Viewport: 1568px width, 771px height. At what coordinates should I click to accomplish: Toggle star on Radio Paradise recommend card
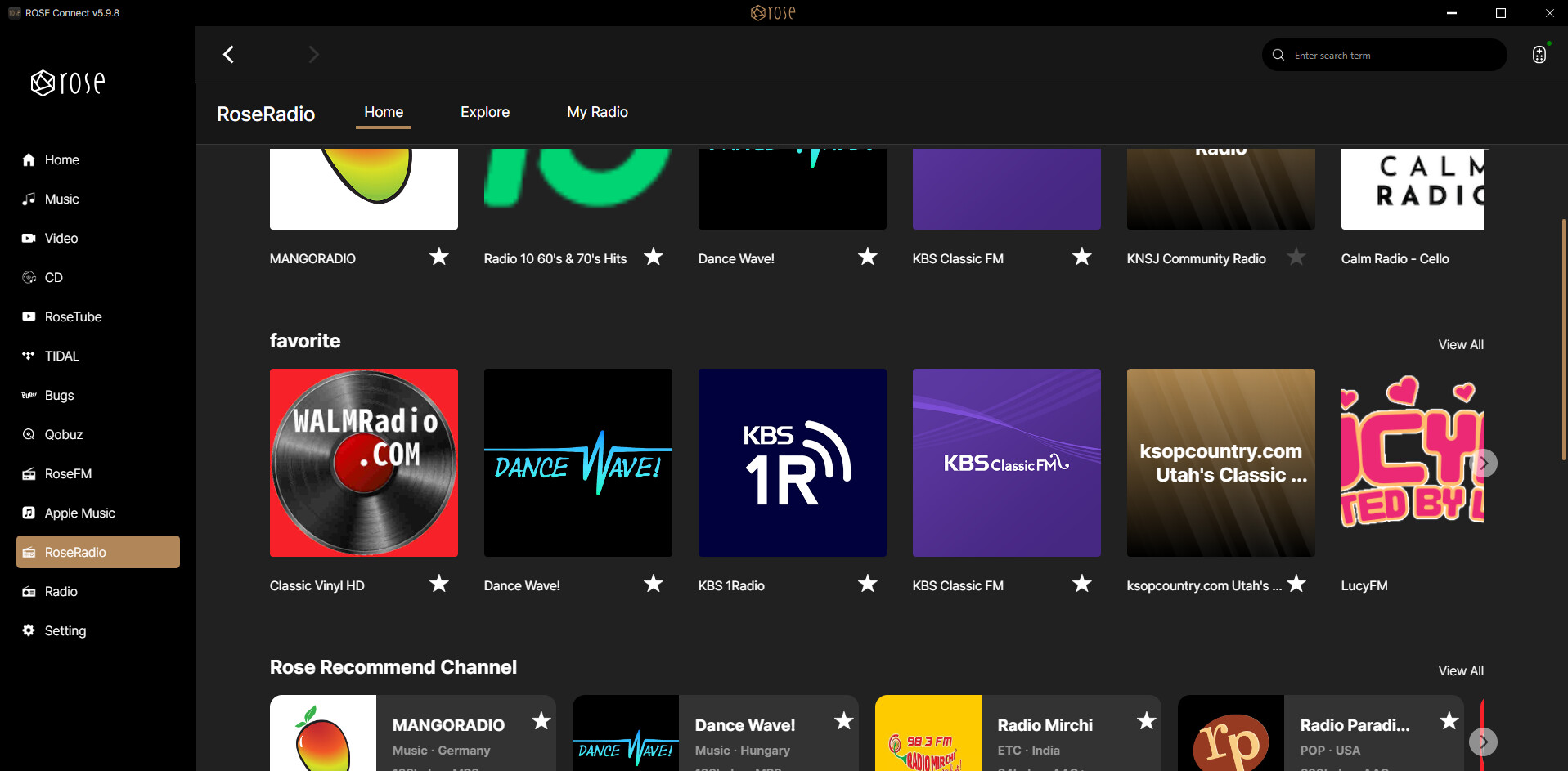(1449, 721)
